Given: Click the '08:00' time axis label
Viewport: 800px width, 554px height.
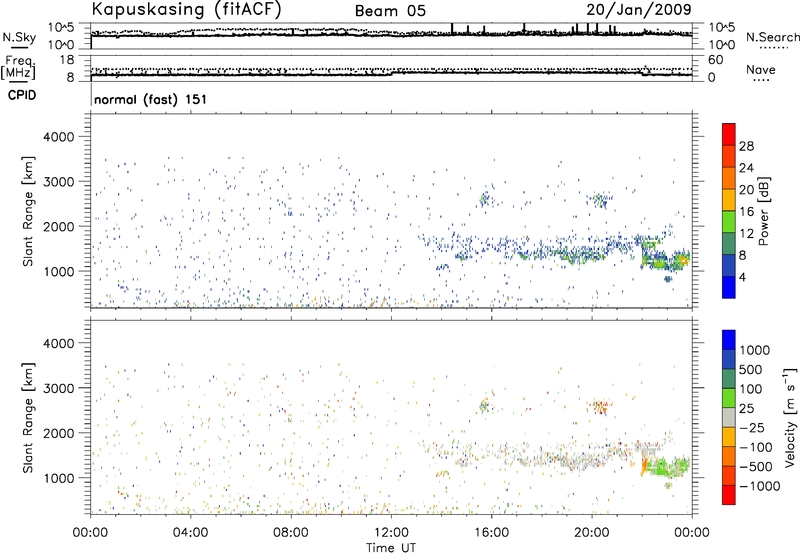Looking at the screenshot, I should [290, 533].
